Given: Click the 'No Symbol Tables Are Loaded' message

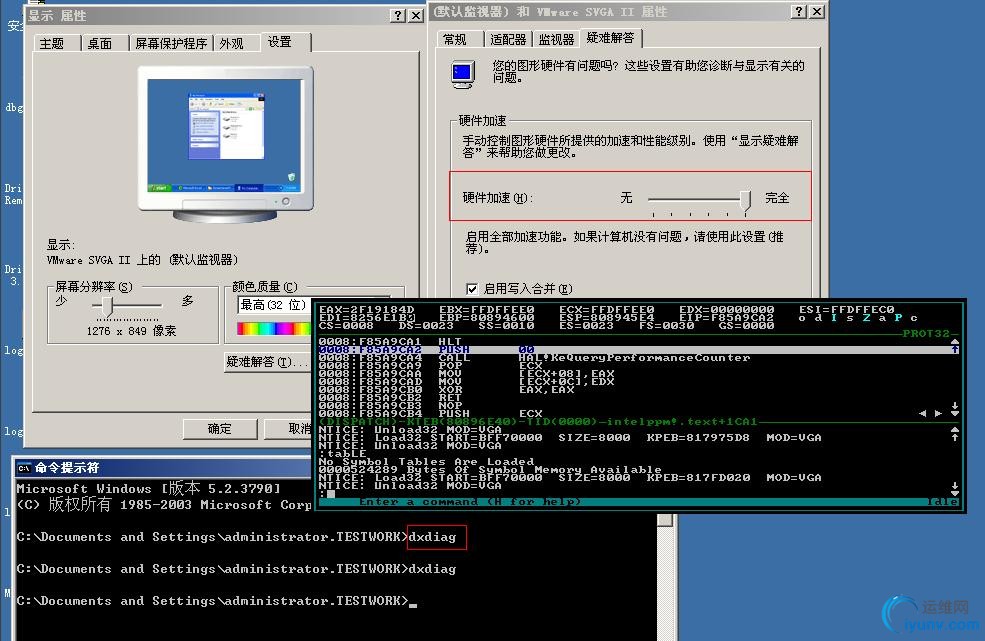Looking at the screenshot, I should coord(427,462).
